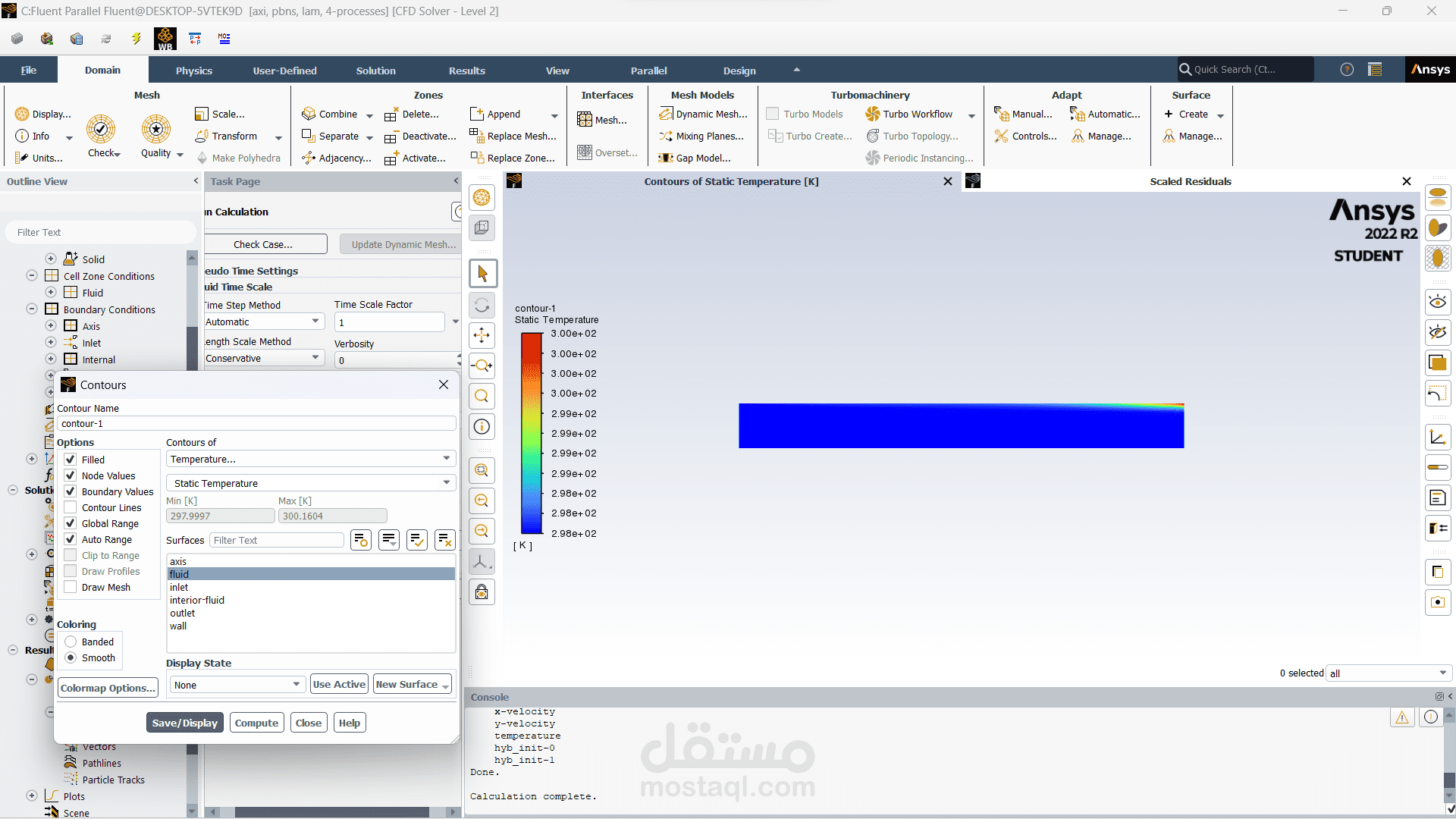Click the Workbench WB icon
The image size is (1456, 819).
(165, 39)
